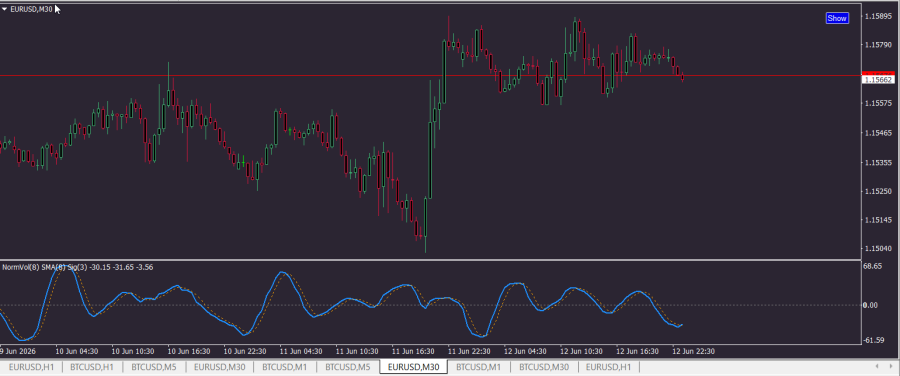
Task: Open the EURUSD,H1 tab next to BTCUSD,M30
Action: [608, 367]
